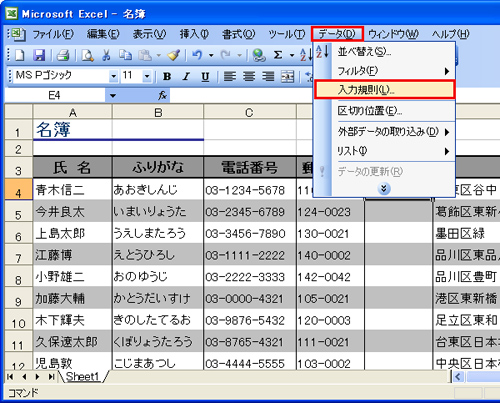Select the Sheet1 tab
Viewport: 500px width, 403px height.
coord(83,377)
